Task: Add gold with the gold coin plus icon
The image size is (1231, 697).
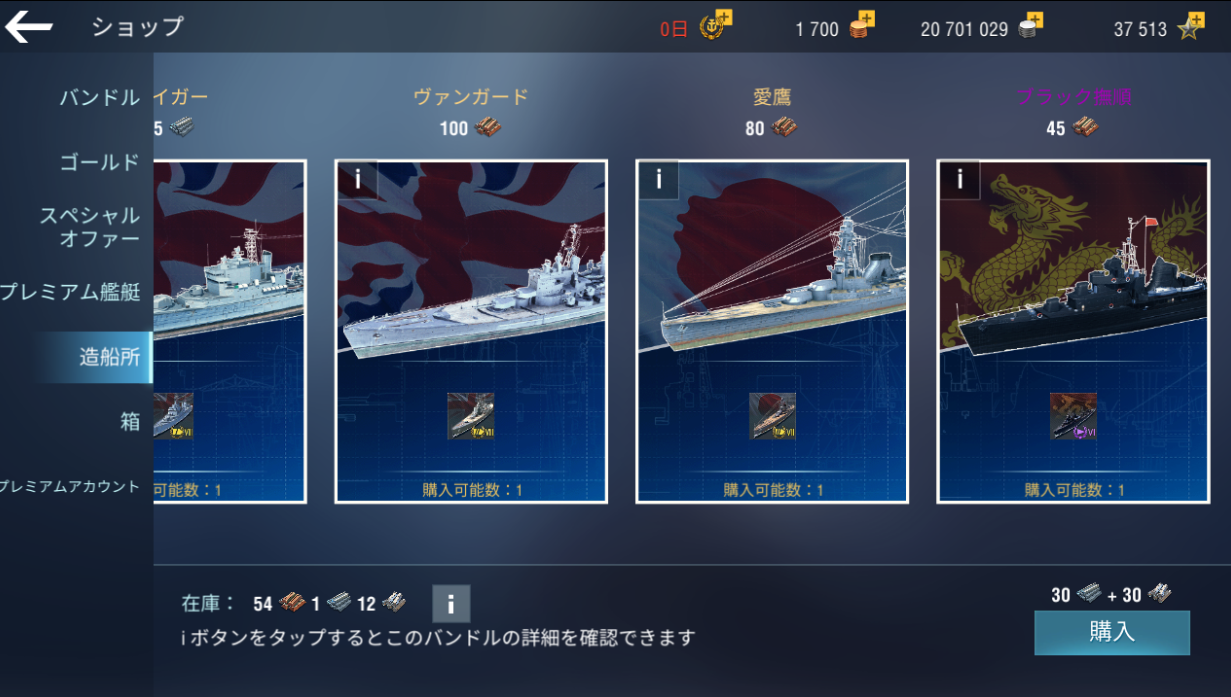Action: point(861,26)
